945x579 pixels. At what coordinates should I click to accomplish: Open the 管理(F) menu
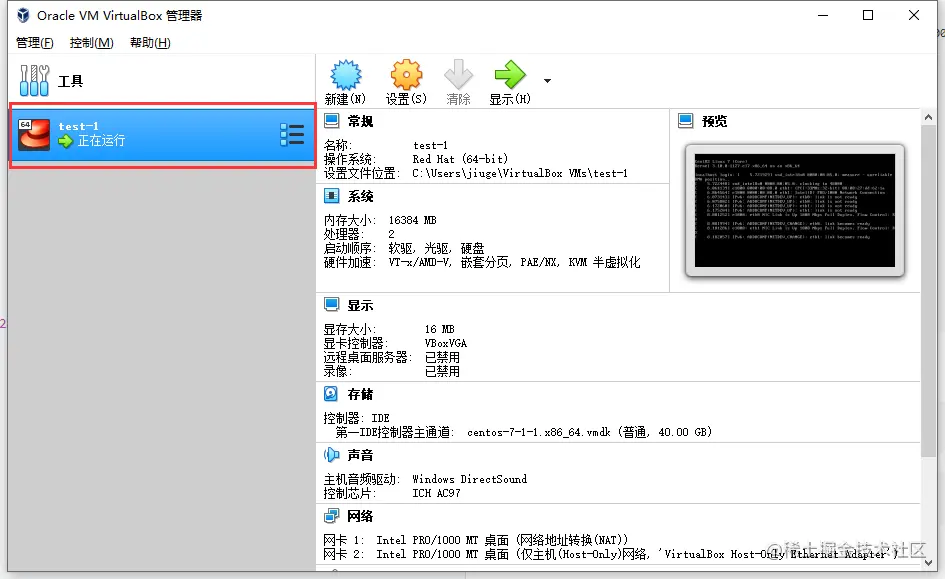(34, 43)
